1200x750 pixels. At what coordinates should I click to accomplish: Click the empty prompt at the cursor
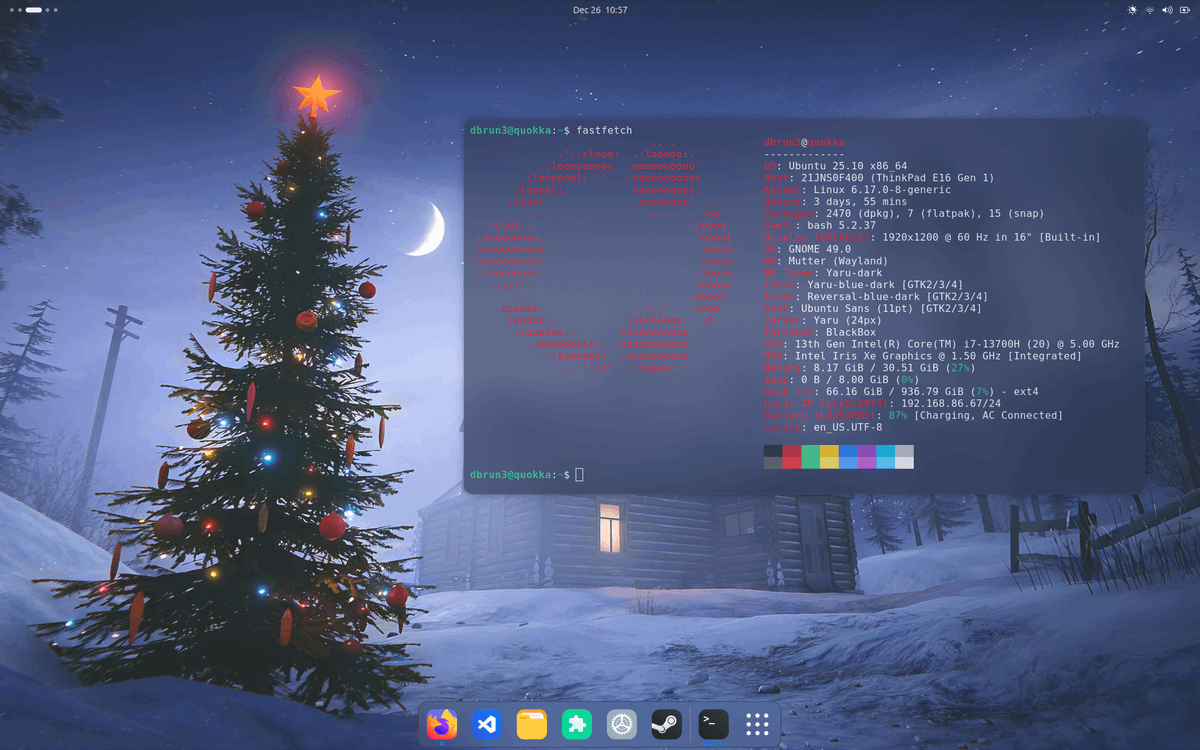click(x=580, y=475)
